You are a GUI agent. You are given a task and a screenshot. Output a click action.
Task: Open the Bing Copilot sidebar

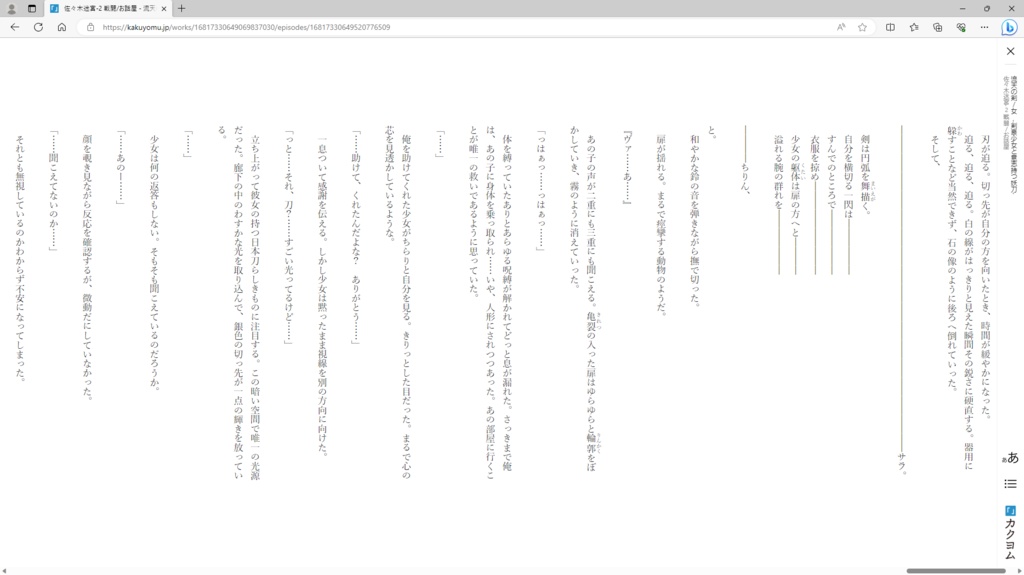pos(1009,27)
